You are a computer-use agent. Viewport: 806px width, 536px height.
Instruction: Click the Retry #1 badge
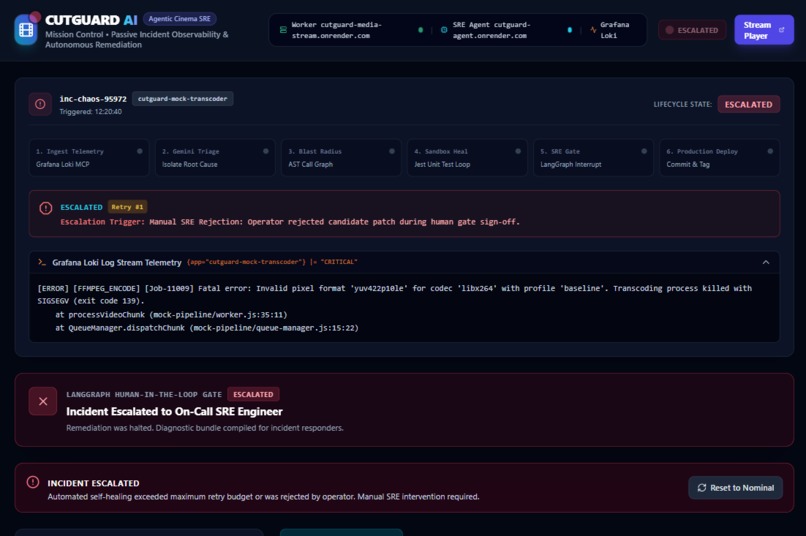click(127, 207)
